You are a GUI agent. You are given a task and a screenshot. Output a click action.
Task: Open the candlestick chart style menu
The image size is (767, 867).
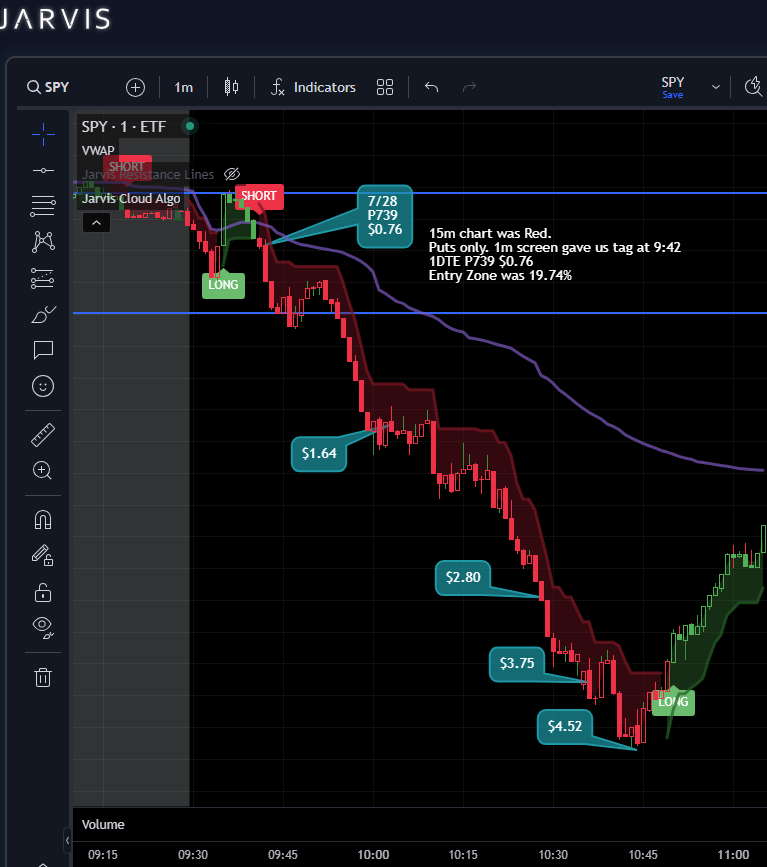pos(231,87)
